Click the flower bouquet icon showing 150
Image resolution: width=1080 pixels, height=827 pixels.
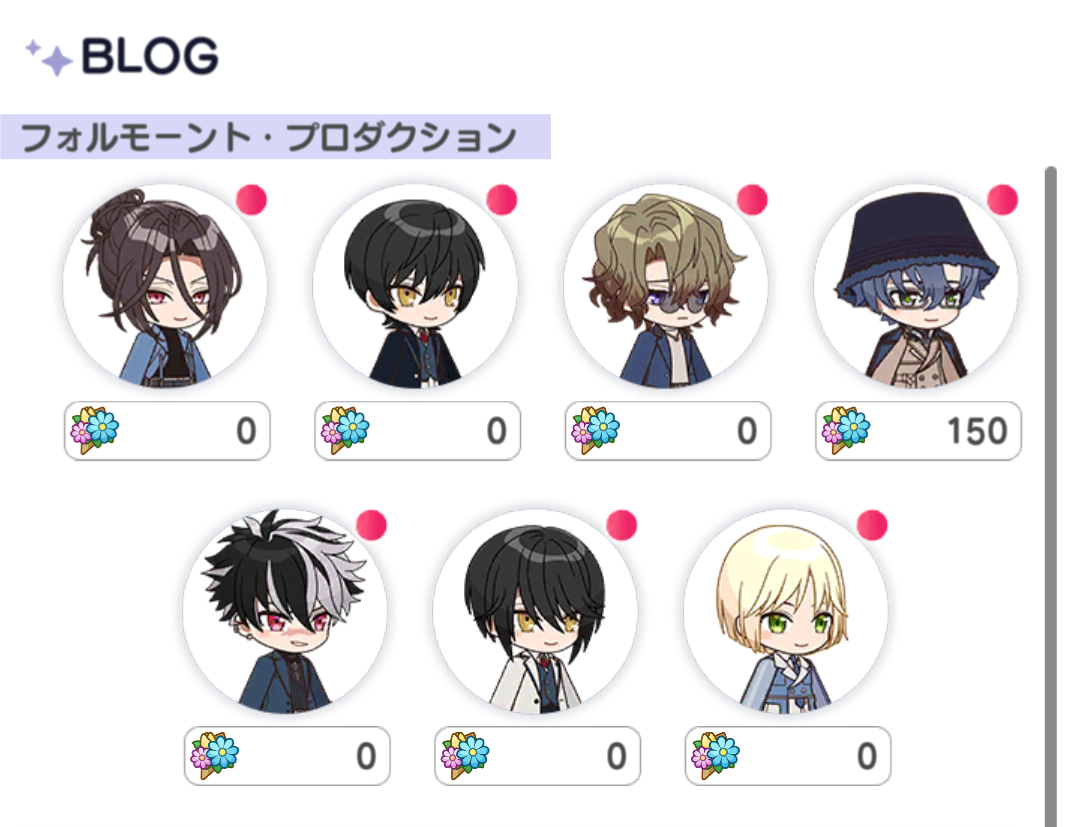pos(846,430)
